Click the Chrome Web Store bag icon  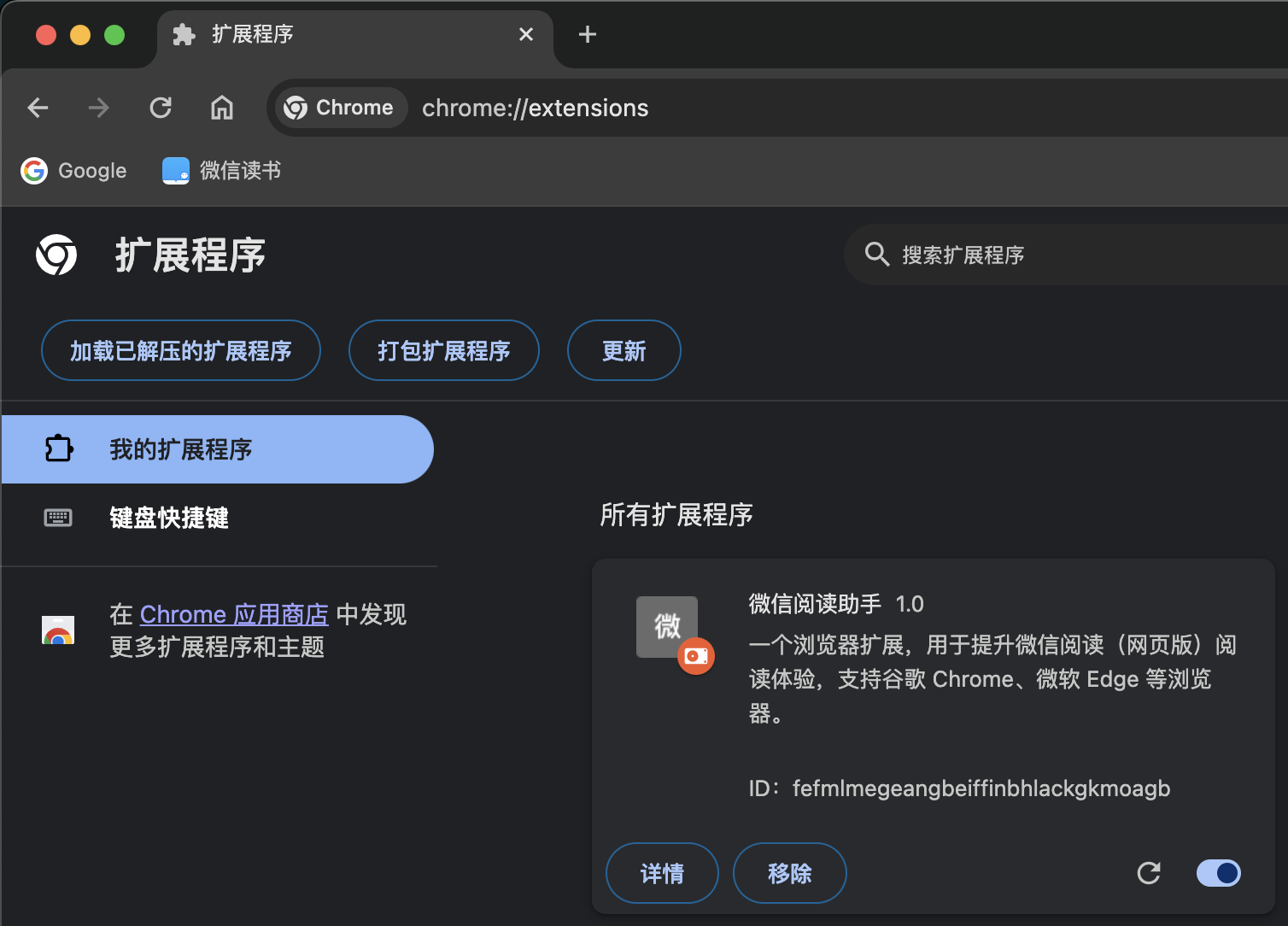click(58, 630)
